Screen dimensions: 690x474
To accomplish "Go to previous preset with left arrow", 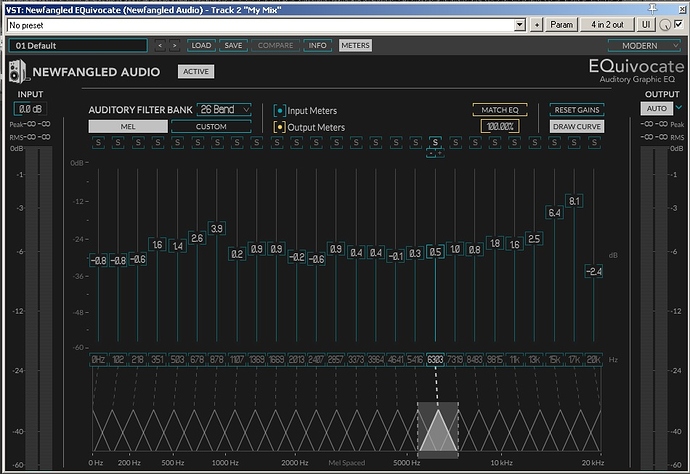I will coord(160,45).
